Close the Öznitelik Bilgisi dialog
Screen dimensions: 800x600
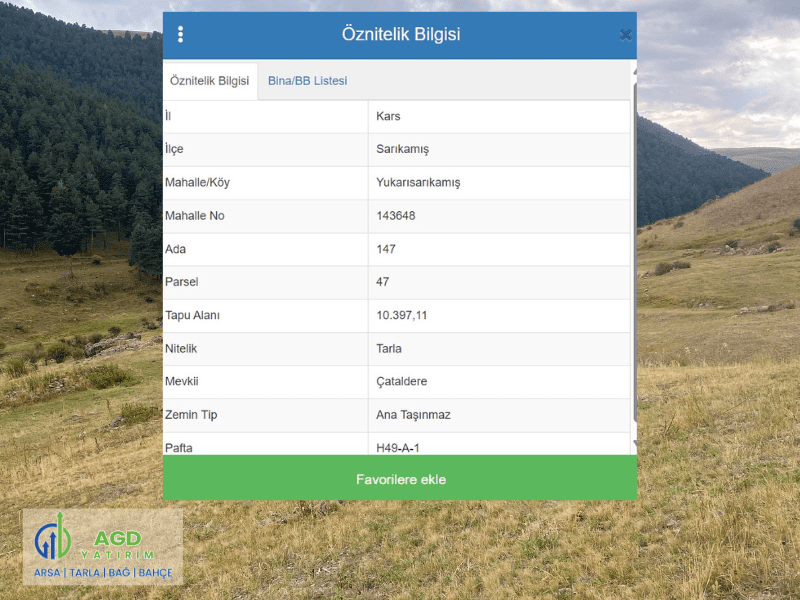coord(625,35)
